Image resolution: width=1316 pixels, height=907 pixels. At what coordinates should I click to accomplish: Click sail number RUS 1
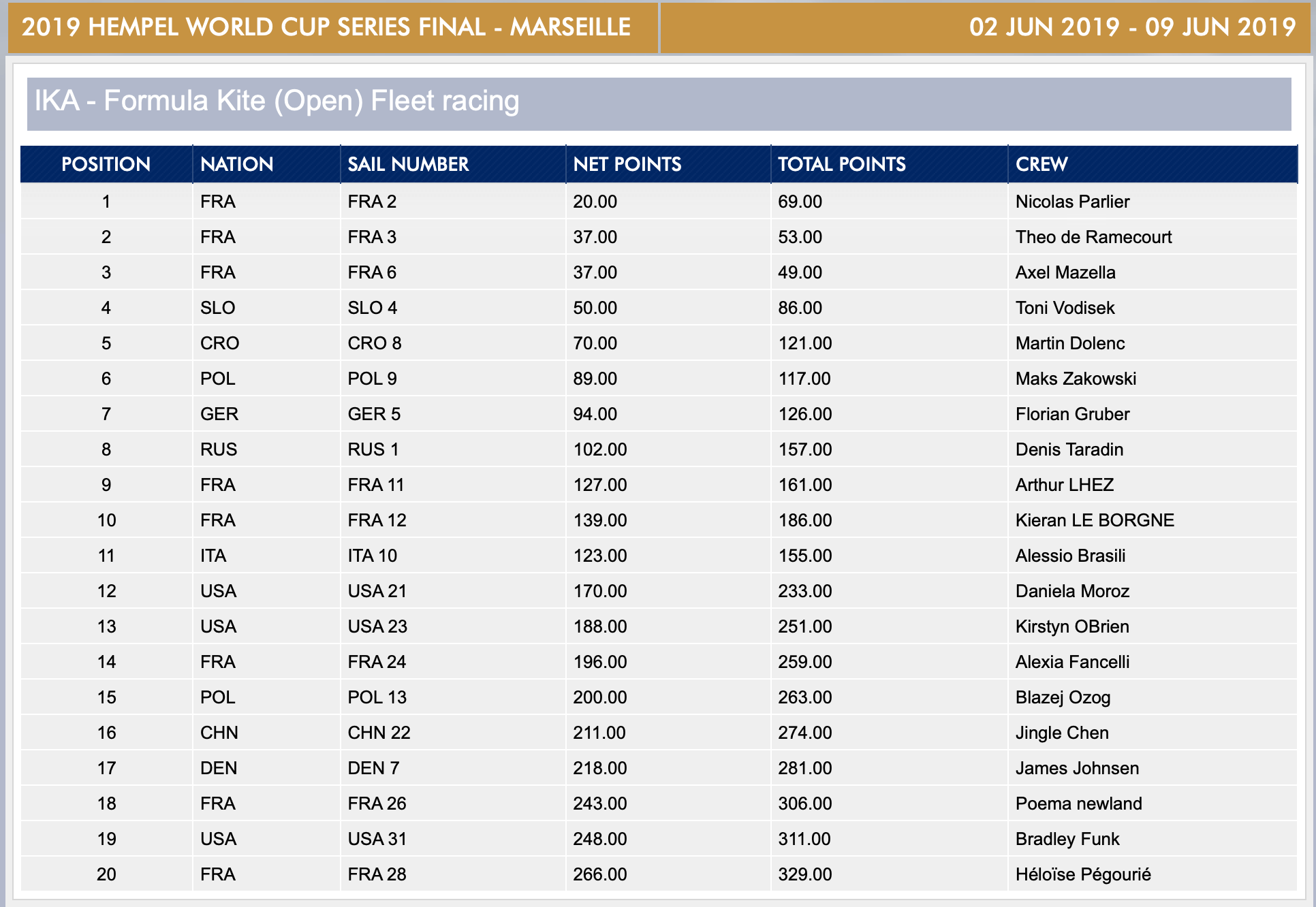373,449
